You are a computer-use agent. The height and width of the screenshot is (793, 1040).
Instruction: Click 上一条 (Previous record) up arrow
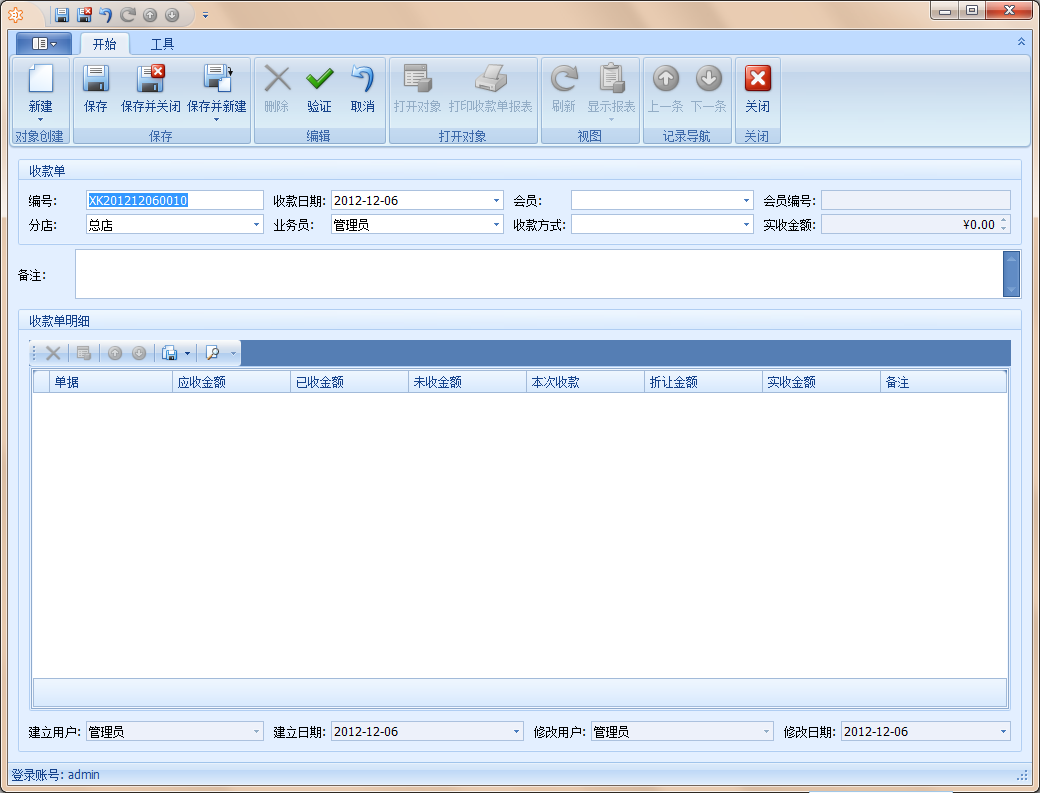(x=665, y=78)
